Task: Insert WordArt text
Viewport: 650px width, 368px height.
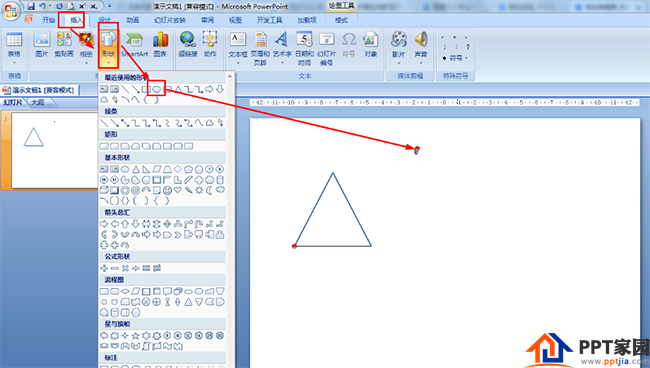Action: [282, 48]
